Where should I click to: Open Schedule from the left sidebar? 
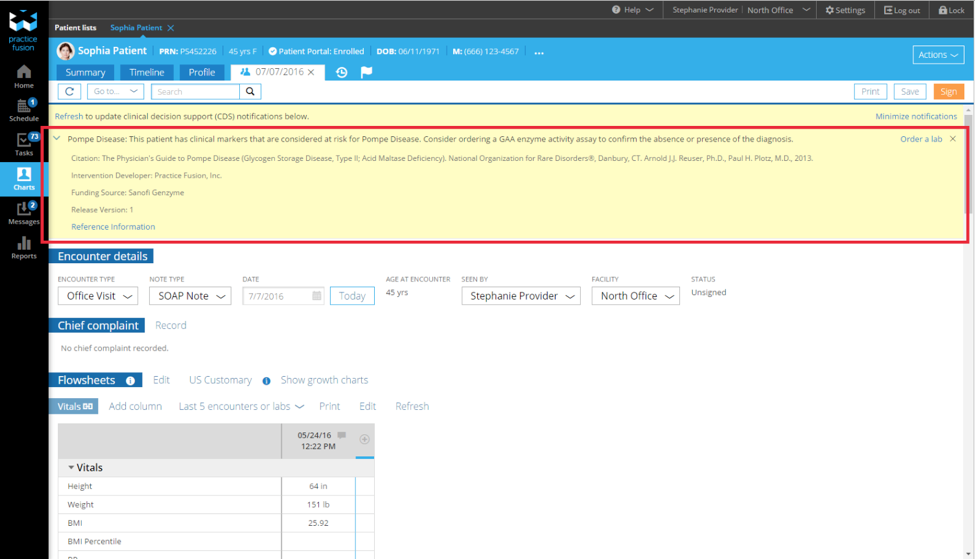(x=23, y=109)
